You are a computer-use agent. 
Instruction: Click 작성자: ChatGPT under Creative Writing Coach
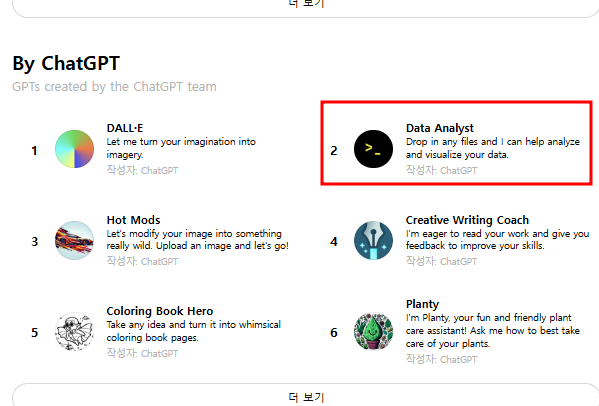coord(442,261)
